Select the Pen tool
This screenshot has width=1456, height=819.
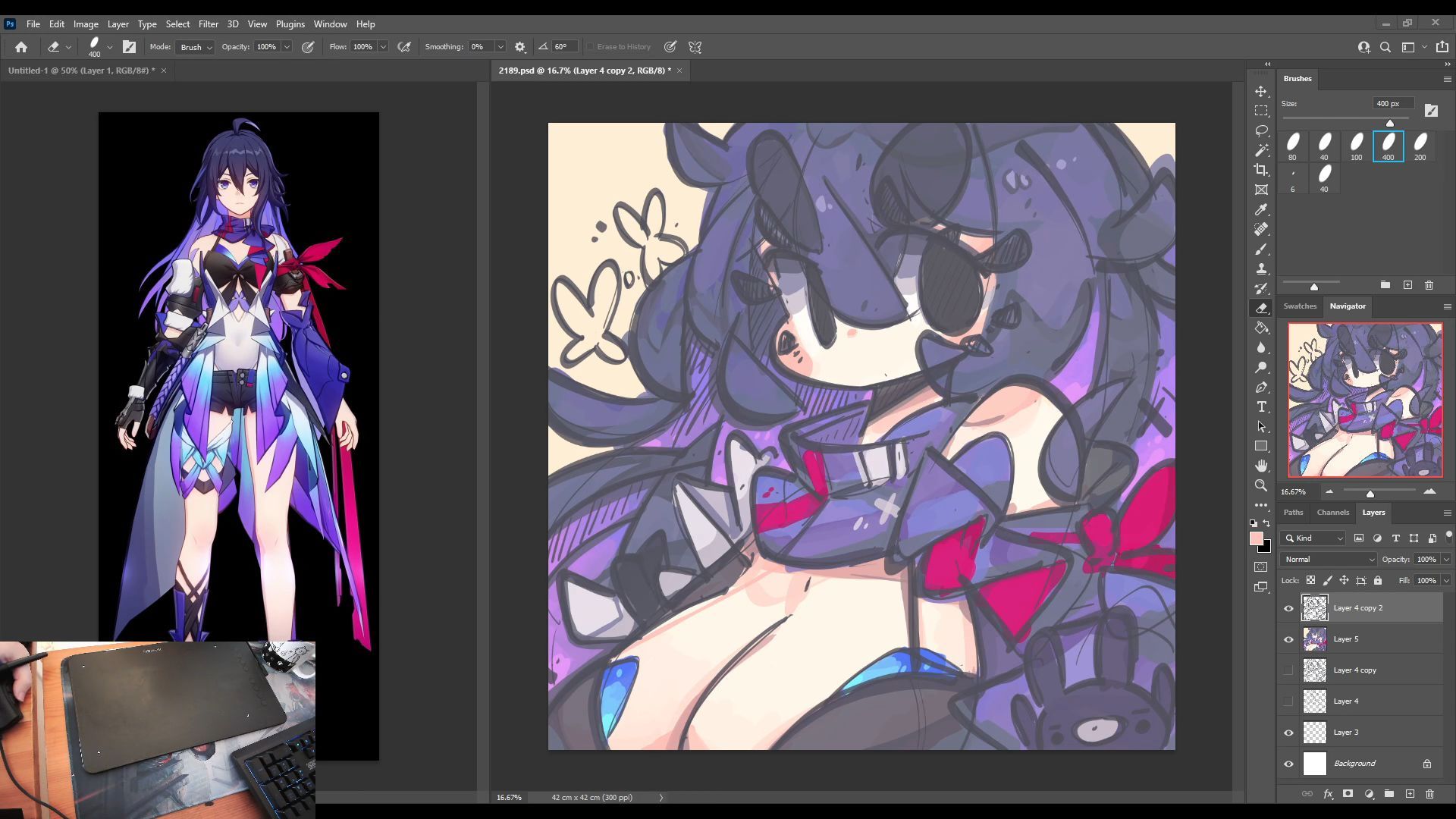point(1261,387)
